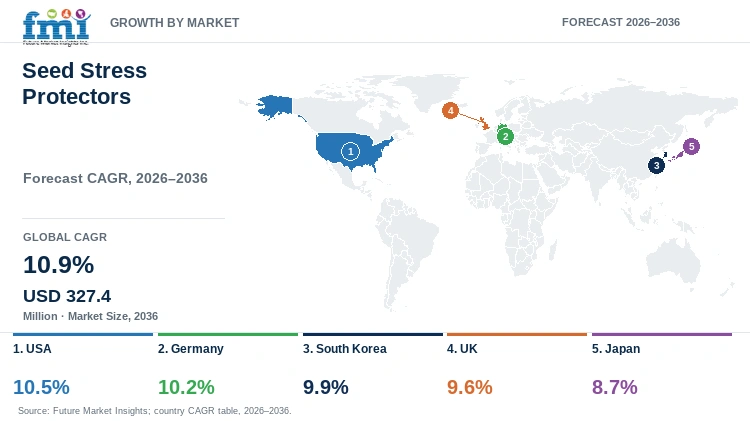Click the '5. Japan' country label
750x421 pixels.
(616, 349)
